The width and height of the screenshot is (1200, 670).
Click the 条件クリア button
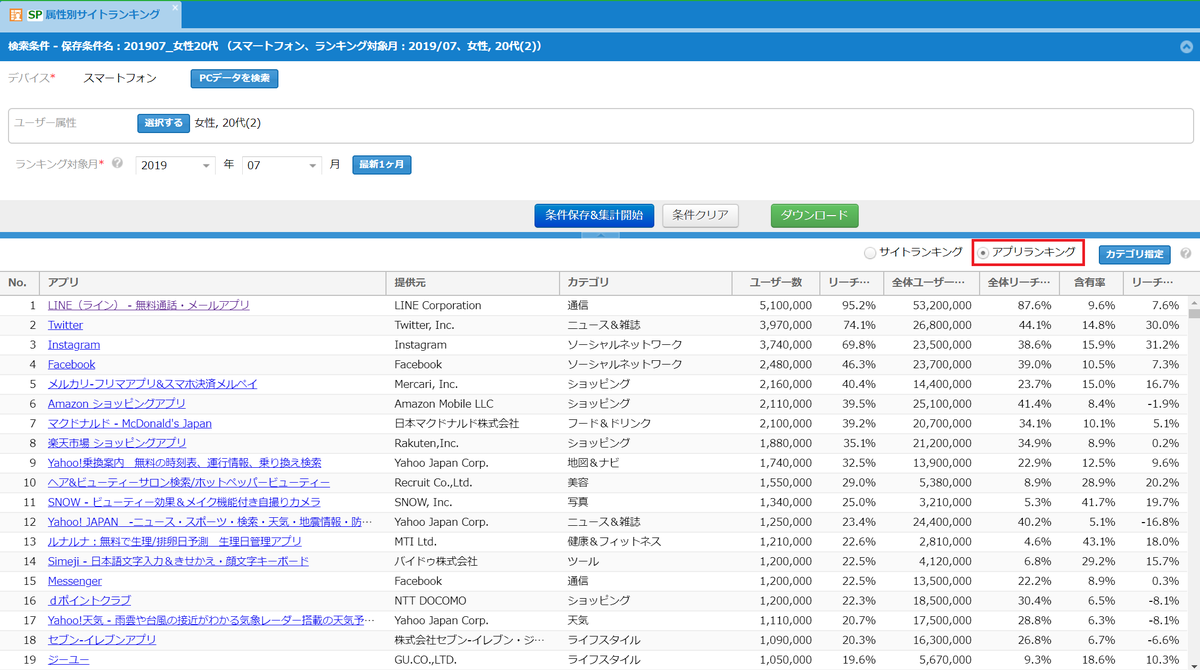coord(700,215)
